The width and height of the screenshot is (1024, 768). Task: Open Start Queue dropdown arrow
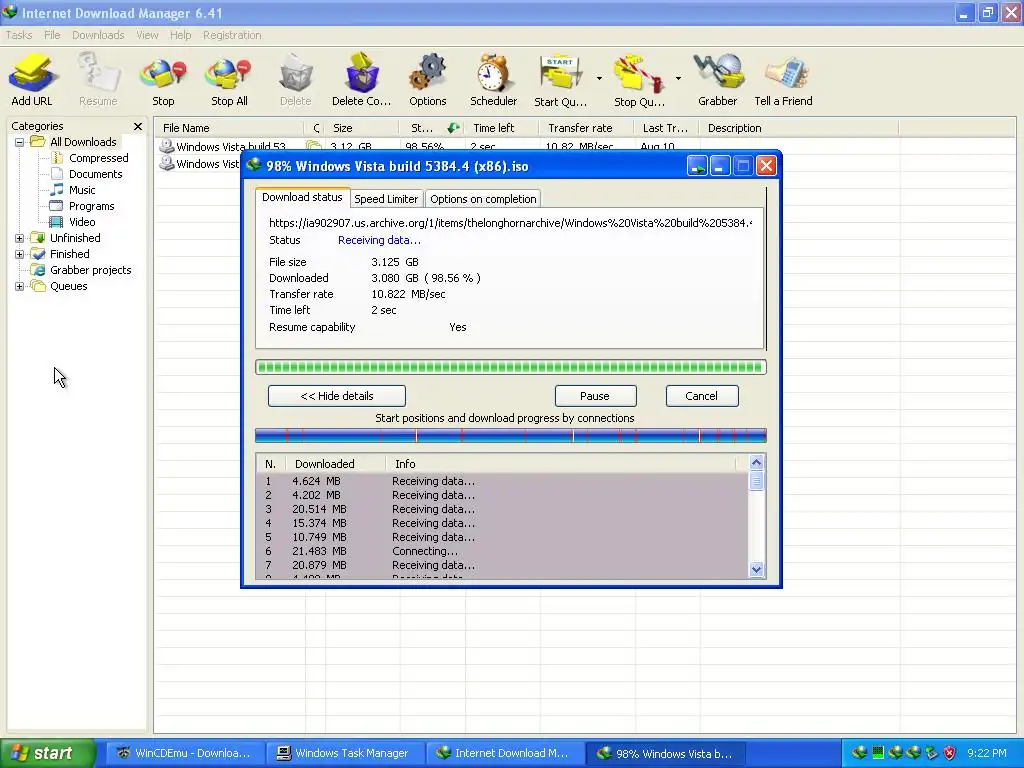pyautogui.click(x=600, y=78)
